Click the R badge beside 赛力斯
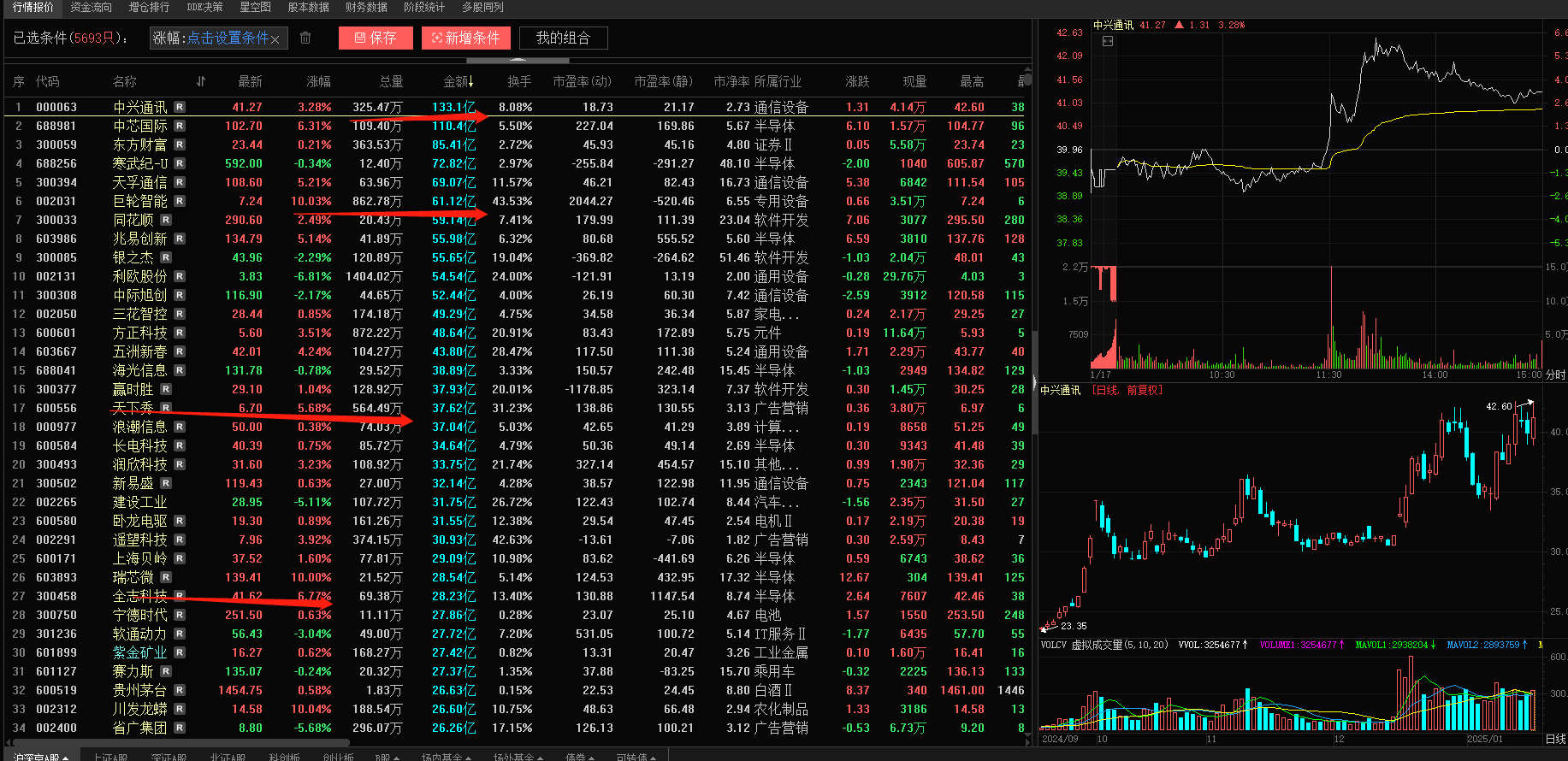This screenshot has width=1568, height=761. click(x=166, y=671)
